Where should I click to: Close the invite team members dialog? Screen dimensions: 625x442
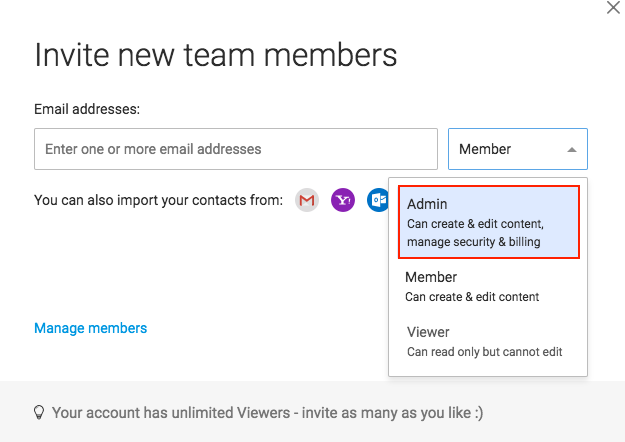click(613, 8)
